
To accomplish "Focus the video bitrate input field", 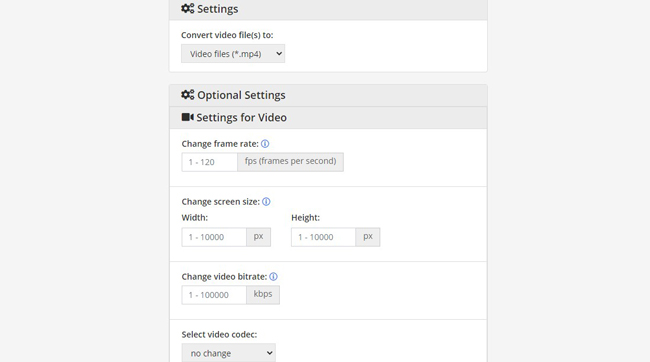I will (214, 295).
